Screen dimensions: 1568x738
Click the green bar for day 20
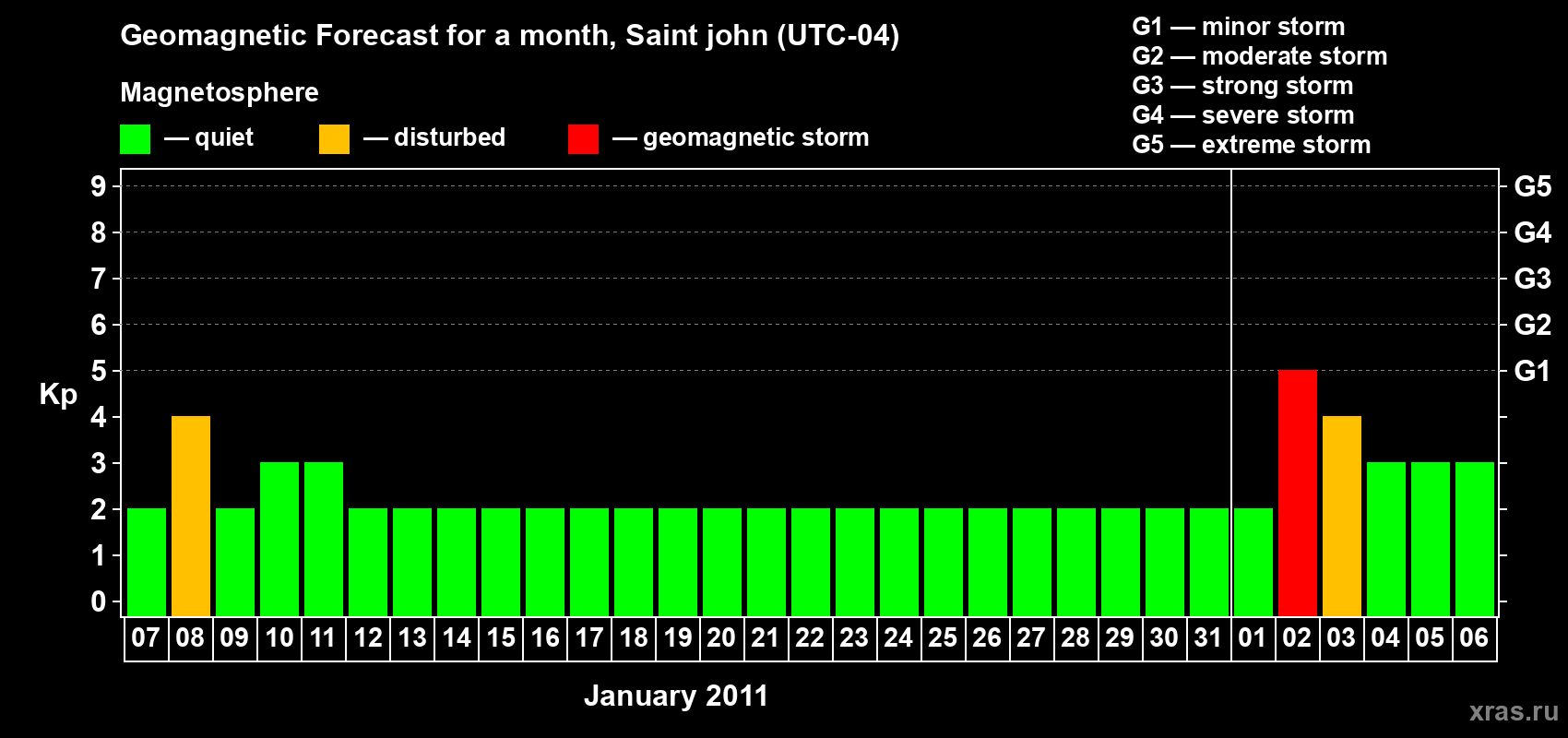pos(722,563)
